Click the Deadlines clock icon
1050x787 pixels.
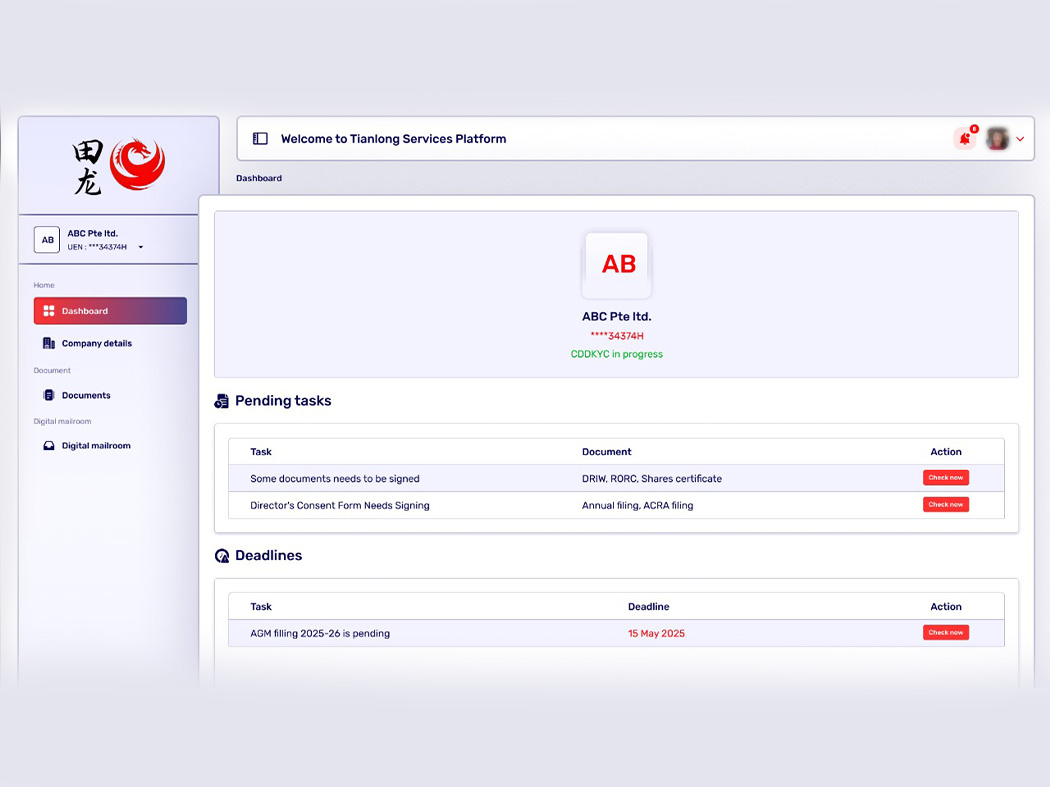click(x=222, y=556)
